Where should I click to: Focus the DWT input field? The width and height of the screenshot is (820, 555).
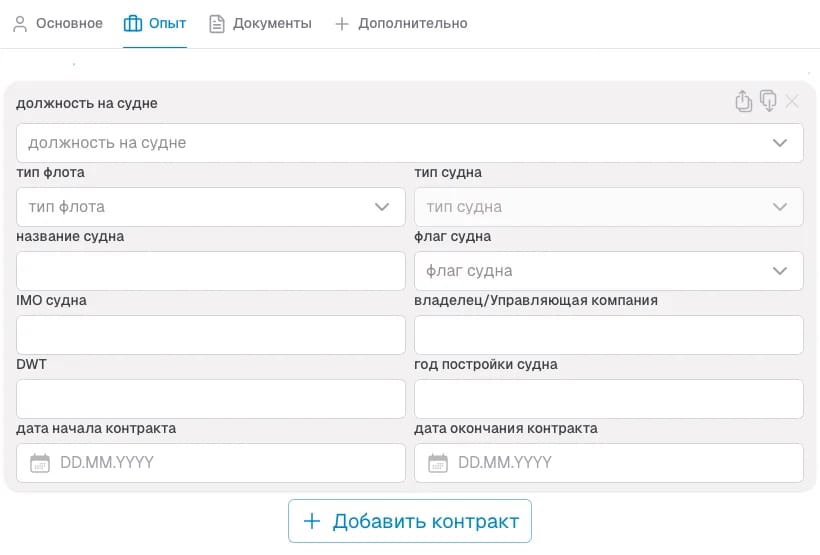(211, 399)
